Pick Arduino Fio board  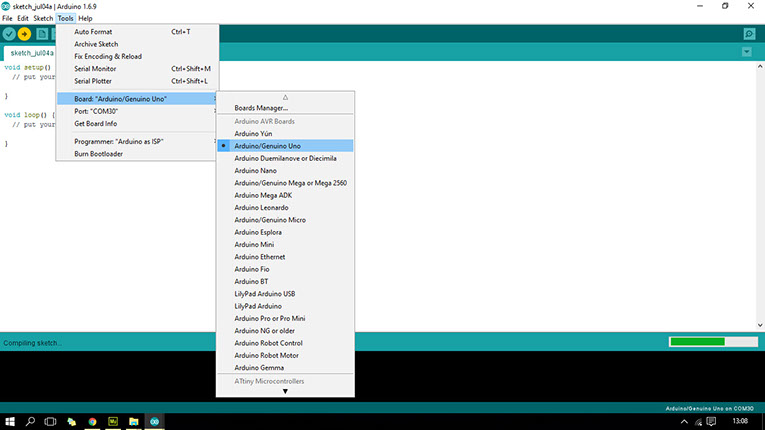point(285,269)
